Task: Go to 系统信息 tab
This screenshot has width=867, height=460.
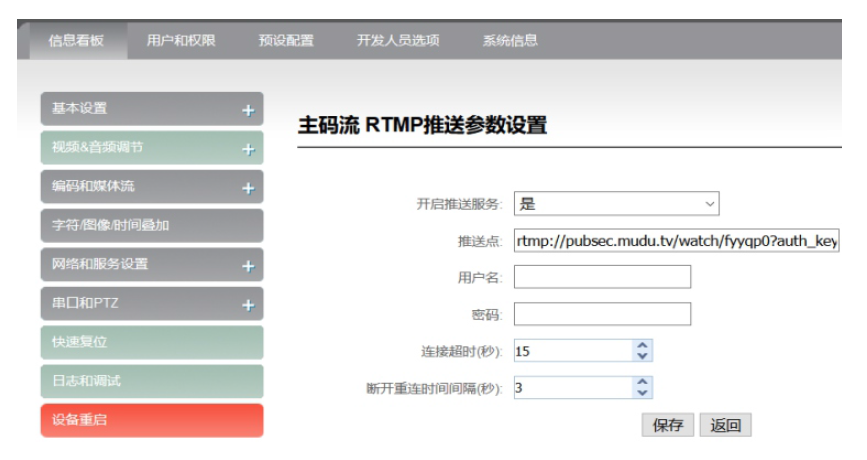Action: click(510, 41)
